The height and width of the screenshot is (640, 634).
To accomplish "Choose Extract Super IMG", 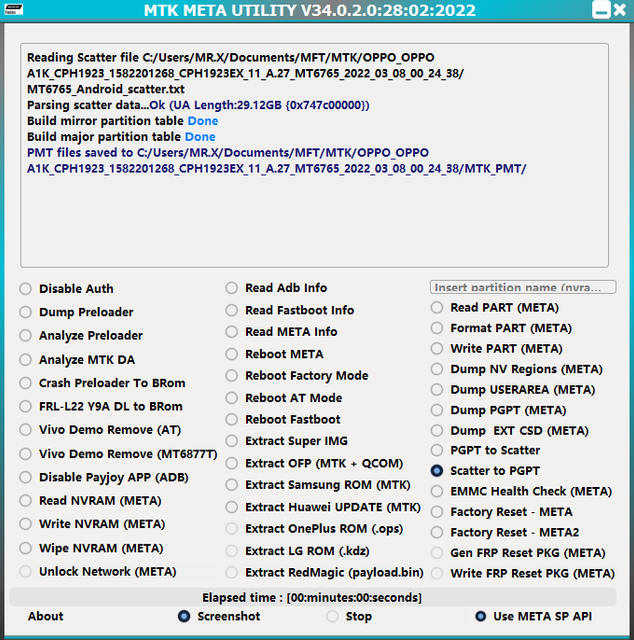I will tap(231, 441).
